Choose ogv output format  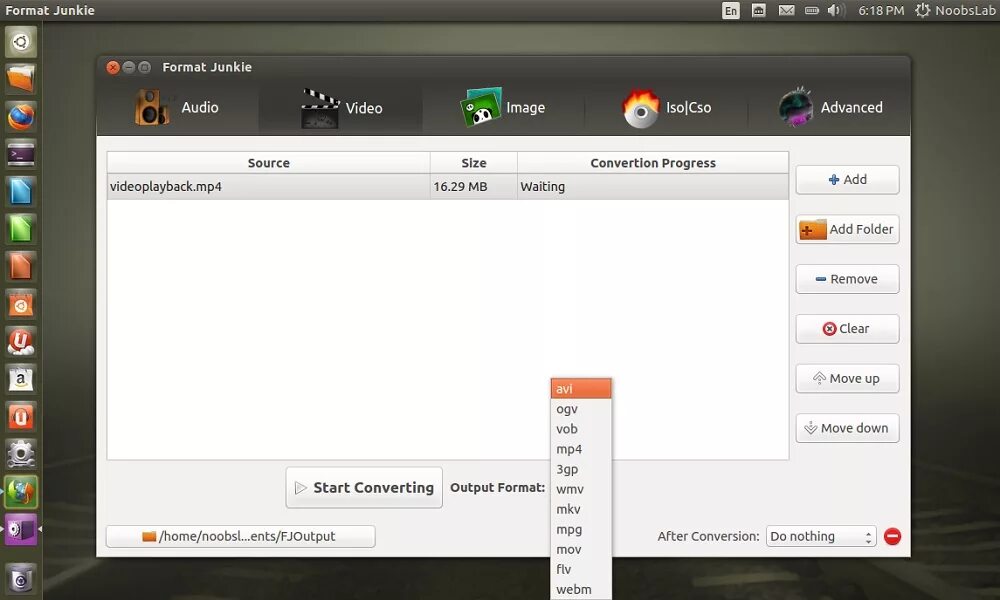click(x=581, y=409)
